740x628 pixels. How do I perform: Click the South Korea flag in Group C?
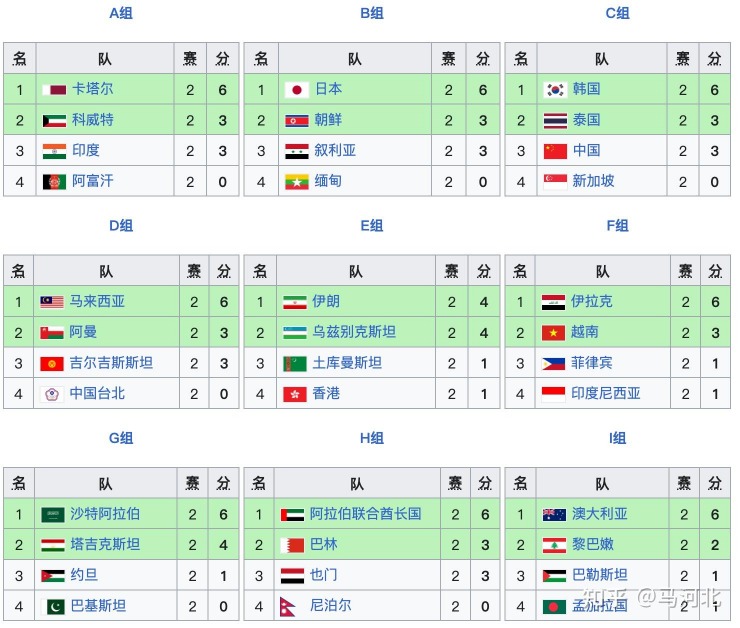(555, 90)
